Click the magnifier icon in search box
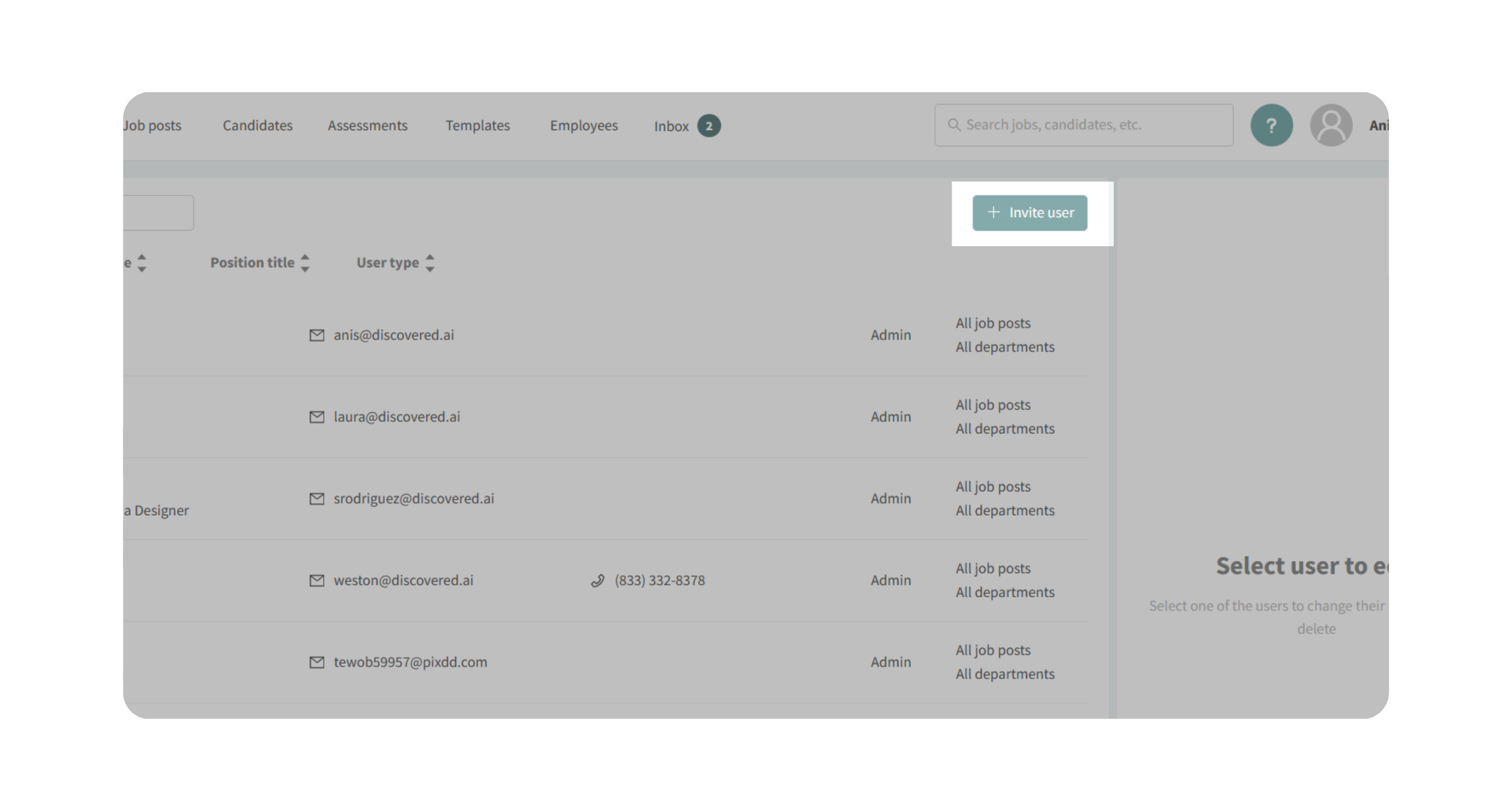 point(954,124)
